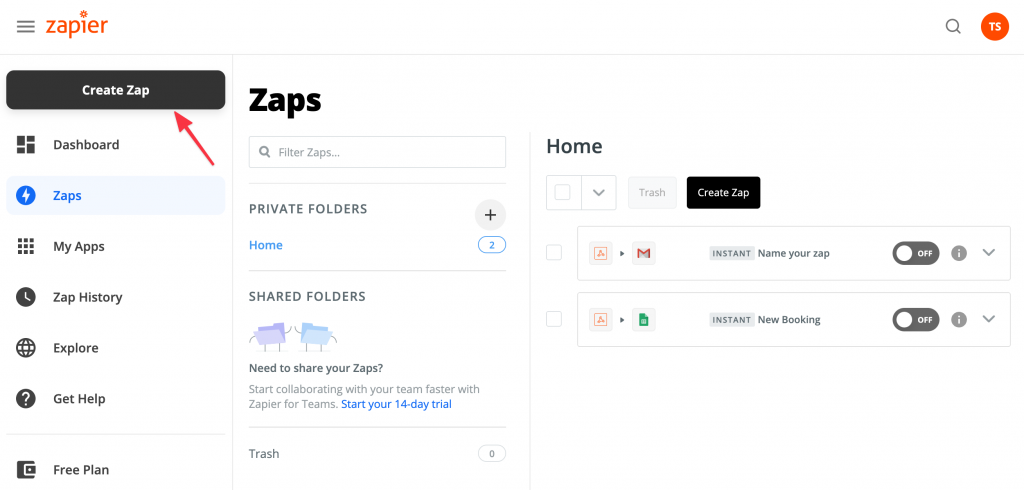Expand the Name your zap chevron

point(989,253)
